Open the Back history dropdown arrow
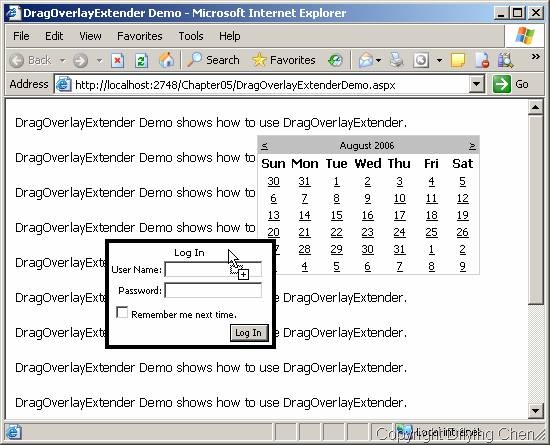Screen dimensions: 550x445 click(62, 61)
